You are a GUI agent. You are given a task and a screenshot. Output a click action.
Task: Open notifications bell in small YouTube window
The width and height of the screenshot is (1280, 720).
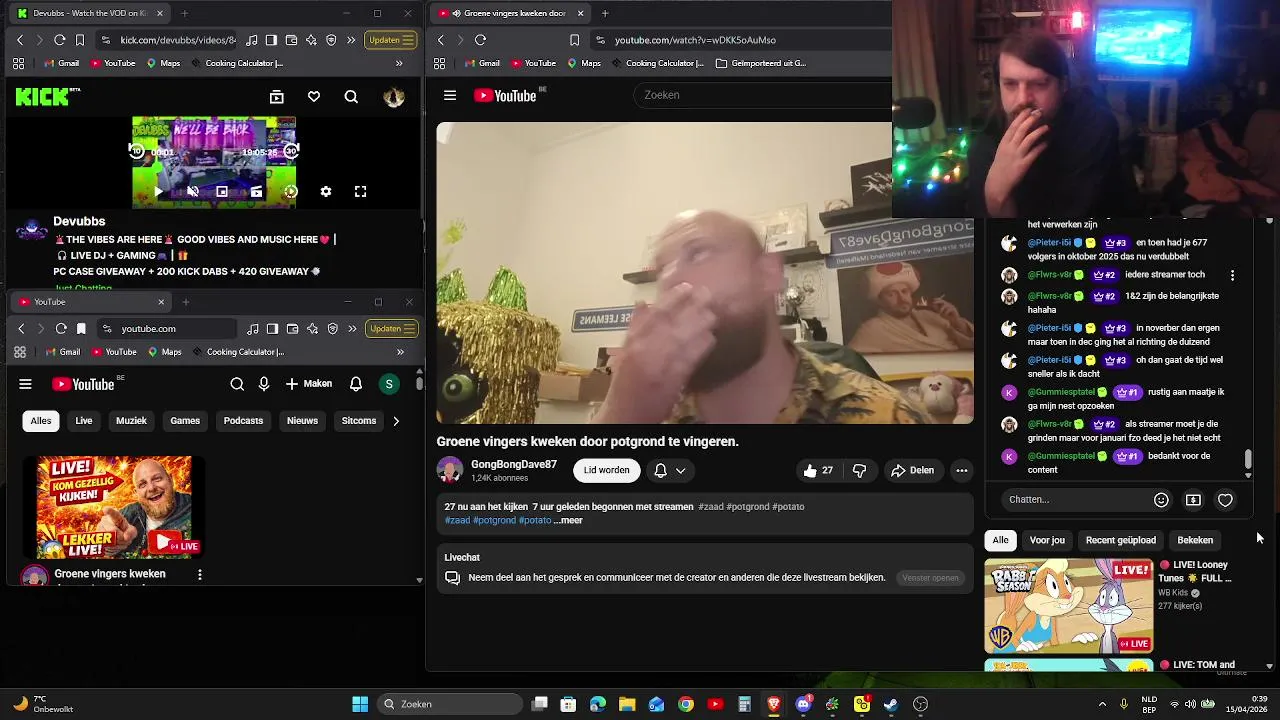click(x=356, y=384)
